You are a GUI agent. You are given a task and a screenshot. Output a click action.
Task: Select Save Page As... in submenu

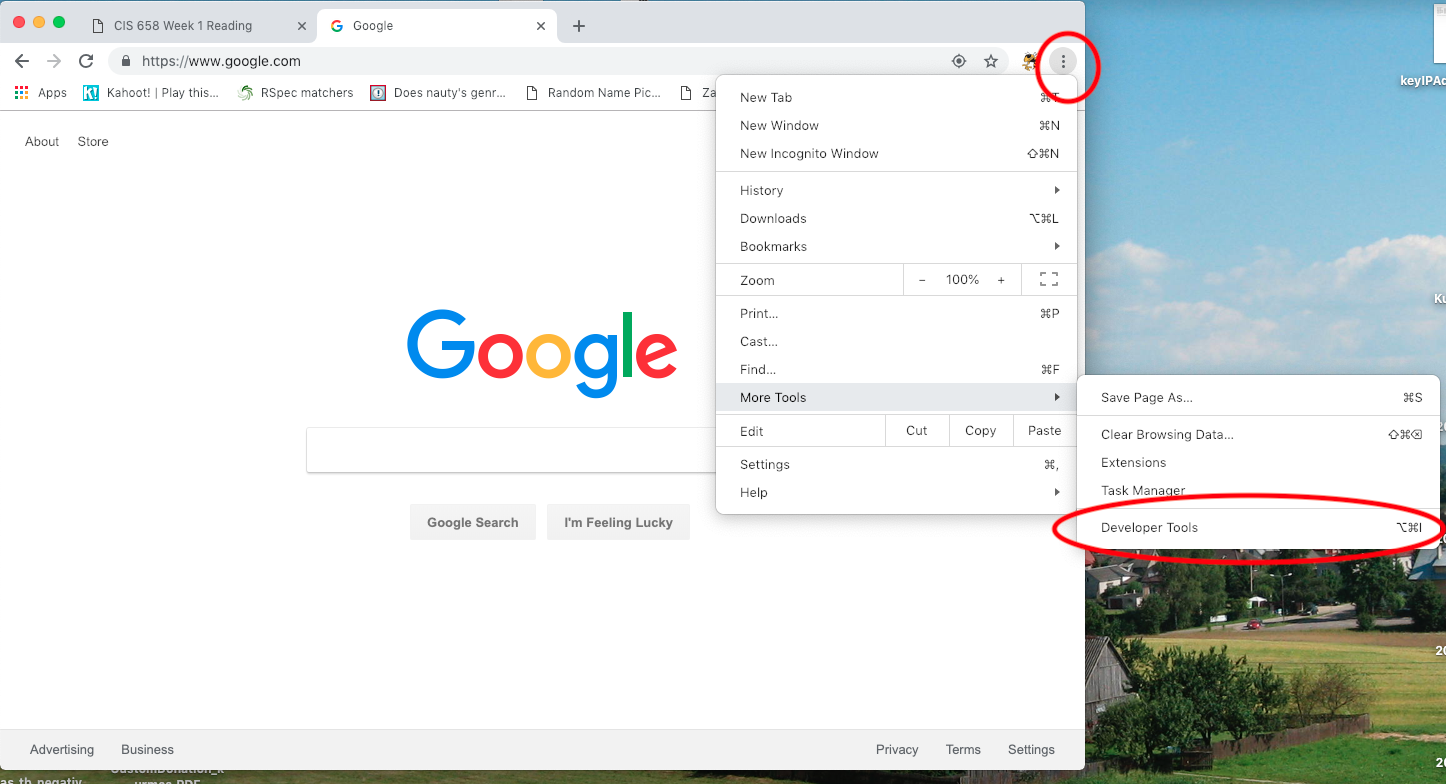pos(1258,397)
